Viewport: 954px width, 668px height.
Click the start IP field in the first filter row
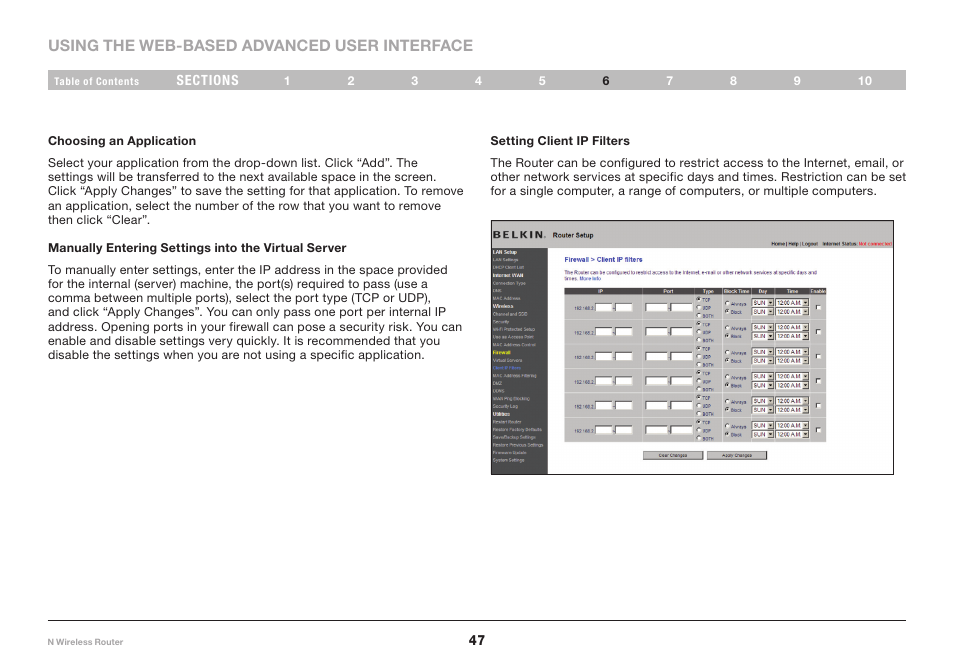(x=604, y=307)
